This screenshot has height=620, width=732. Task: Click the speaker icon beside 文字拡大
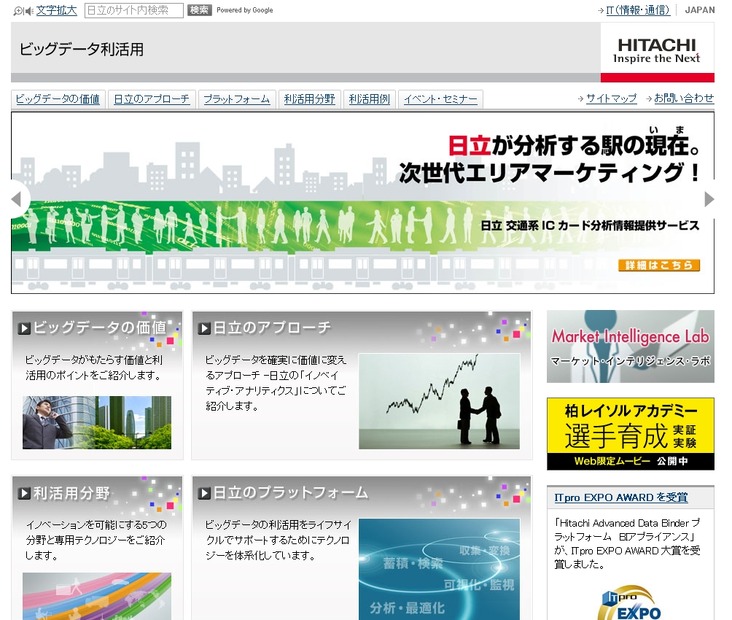(29, 11)
